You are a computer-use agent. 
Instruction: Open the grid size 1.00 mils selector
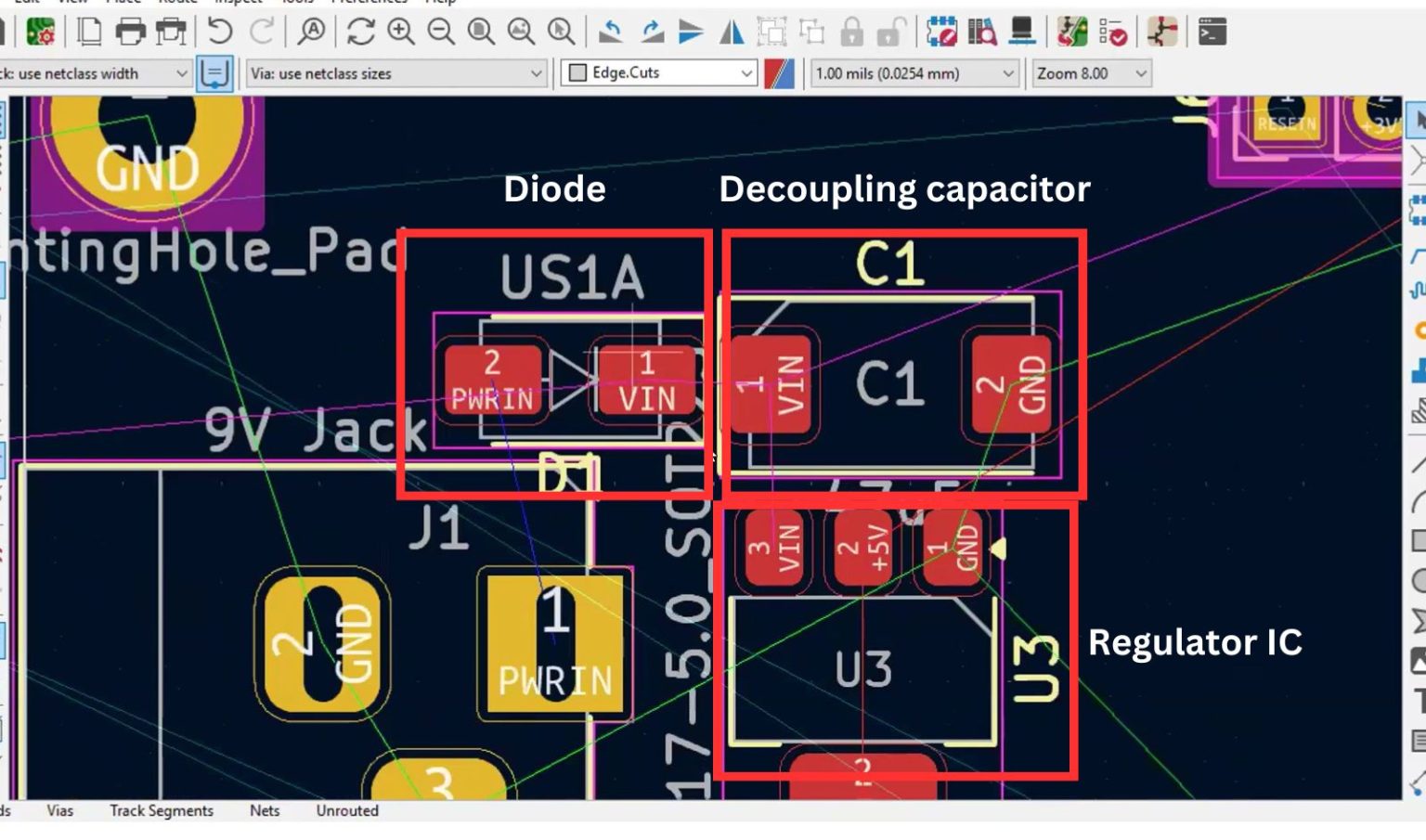[x=914, y=73]
